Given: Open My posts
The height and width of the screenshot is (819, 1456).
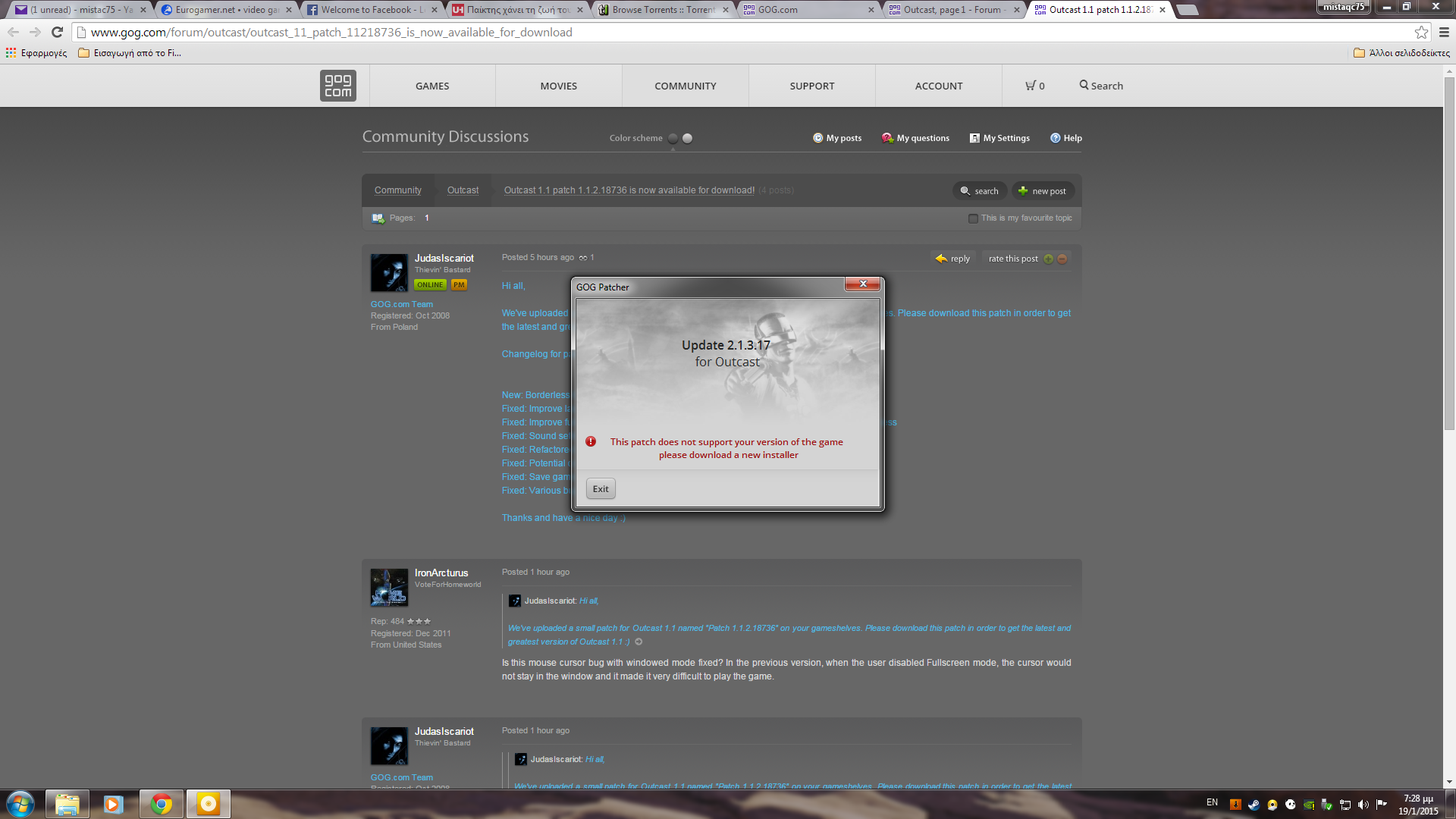Looking at the screenshot, I should tap(837, 138).
